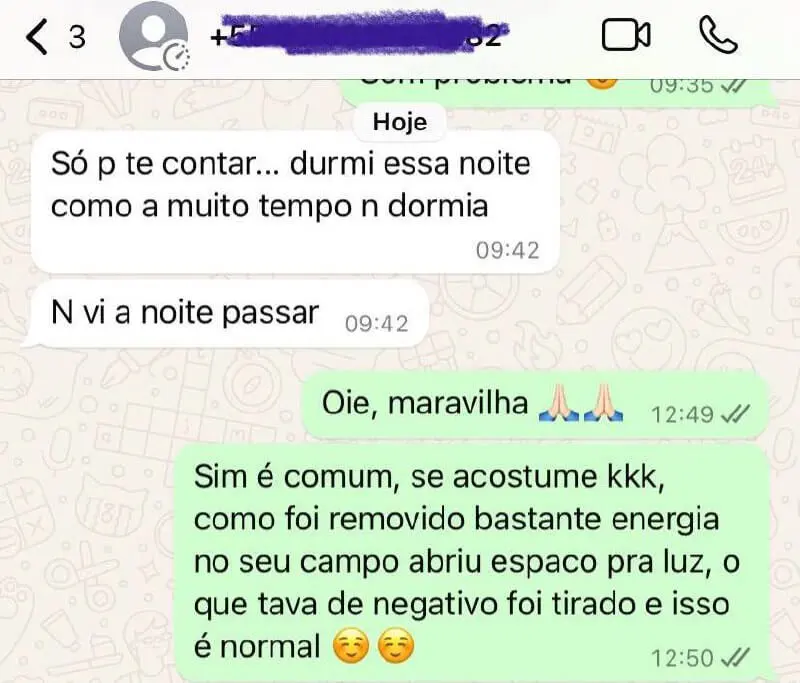Tap the read checkmarks at 12:49
This screenshot has width=800, height=683.
pyautogui.click(x=734, y=414)
